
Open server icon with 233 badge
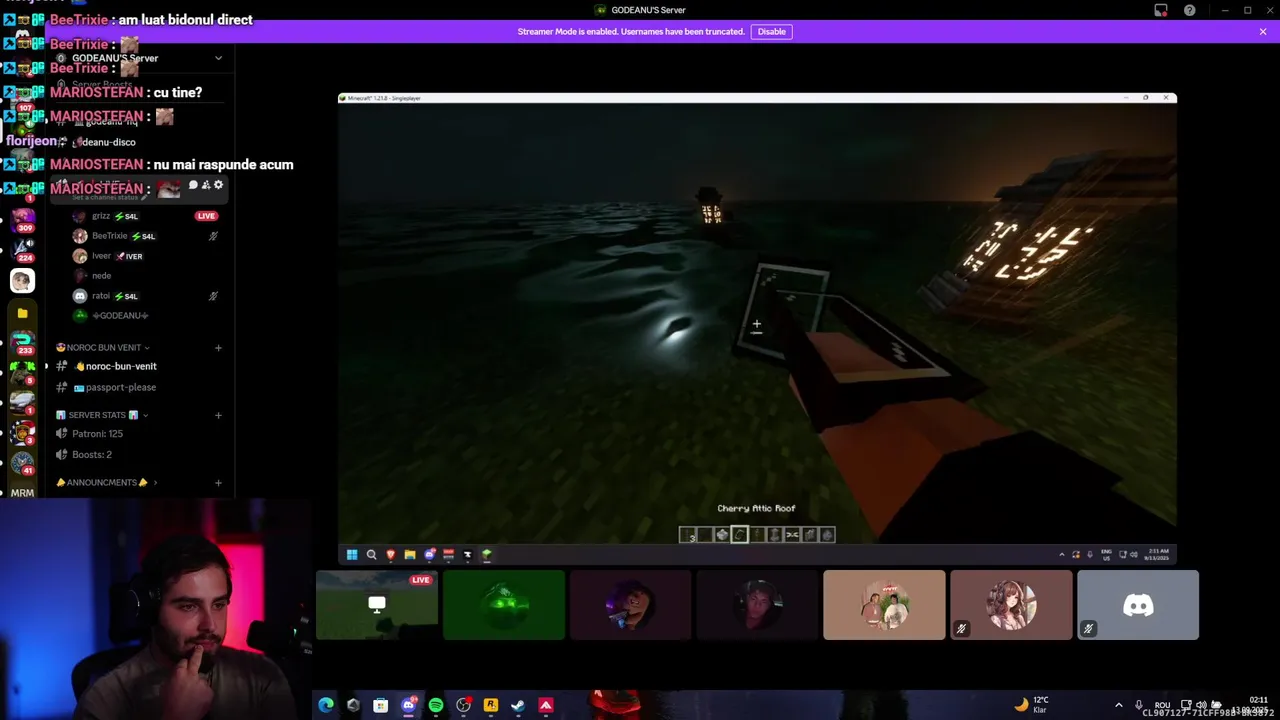tap(22, 341)
